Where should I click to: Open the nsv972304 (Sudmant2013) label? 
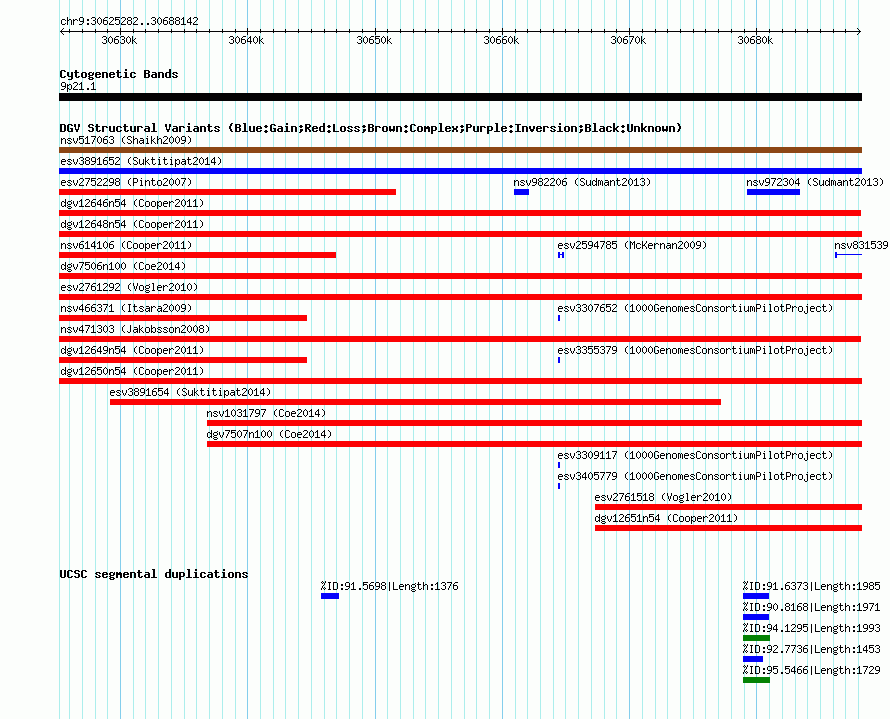pos(815,182)
